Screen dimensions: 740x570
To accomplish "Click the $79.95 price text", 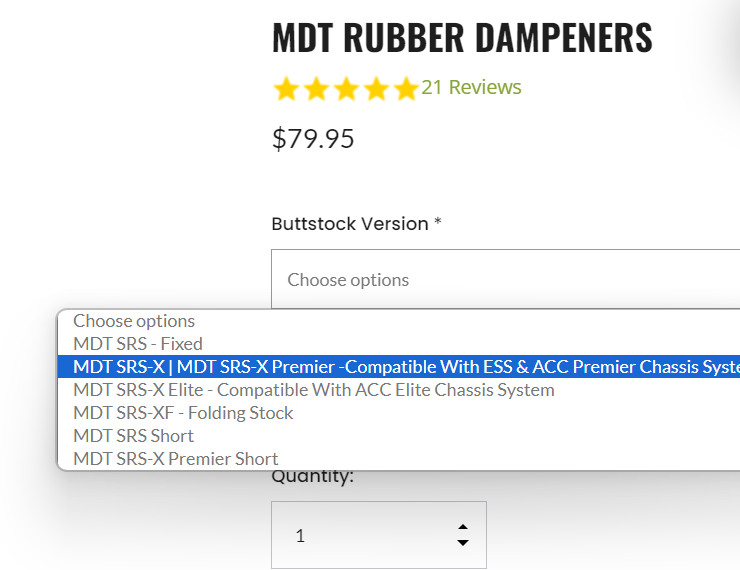I will pyautogui.click(x=313, y=139).
